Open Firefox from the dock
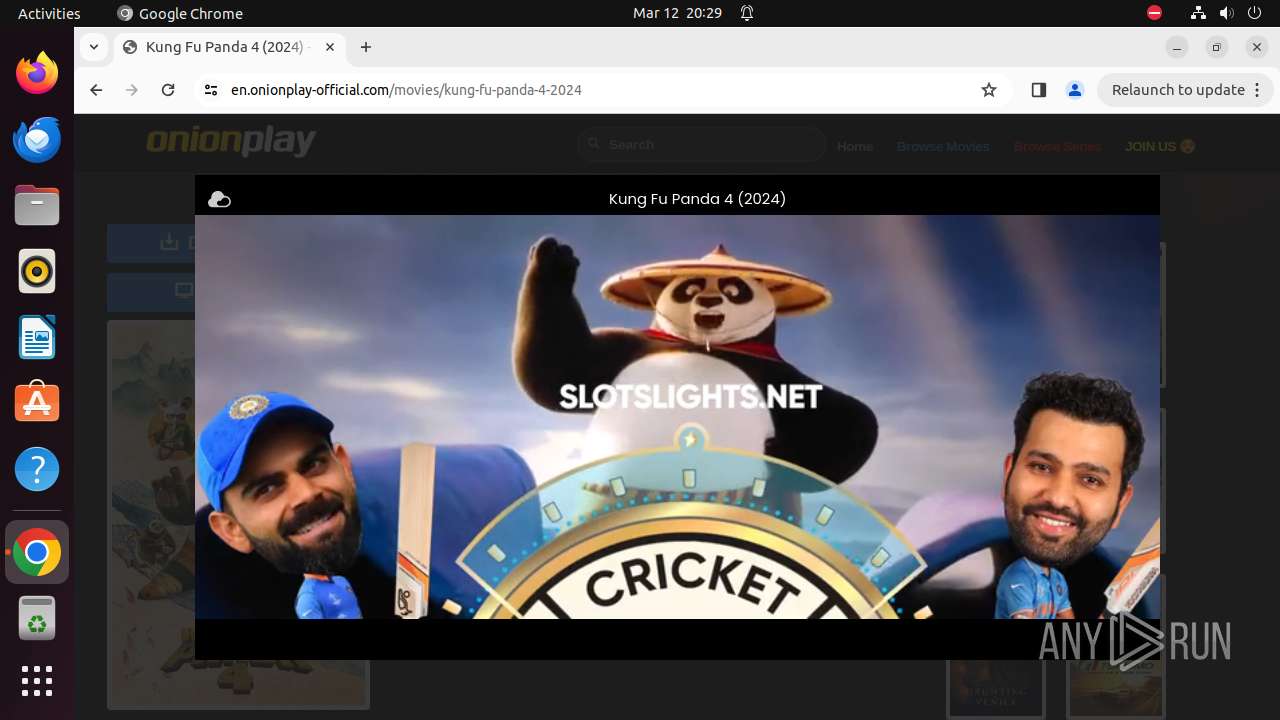The height and width of the screenshot is (720, 1280). click(37, 73)
